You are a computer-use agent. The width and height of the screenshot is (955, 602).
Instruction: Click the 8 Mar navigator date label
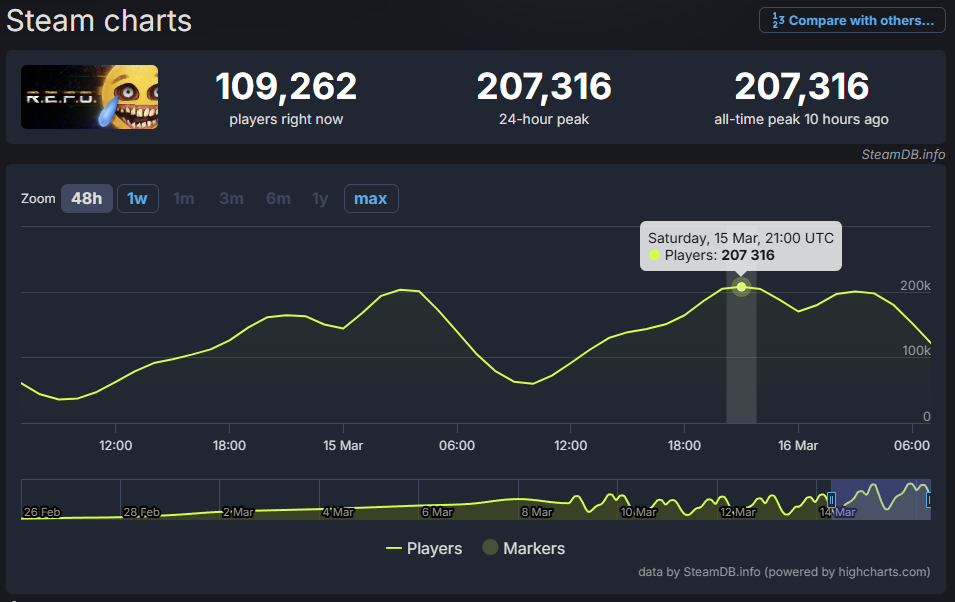(537, 512)
